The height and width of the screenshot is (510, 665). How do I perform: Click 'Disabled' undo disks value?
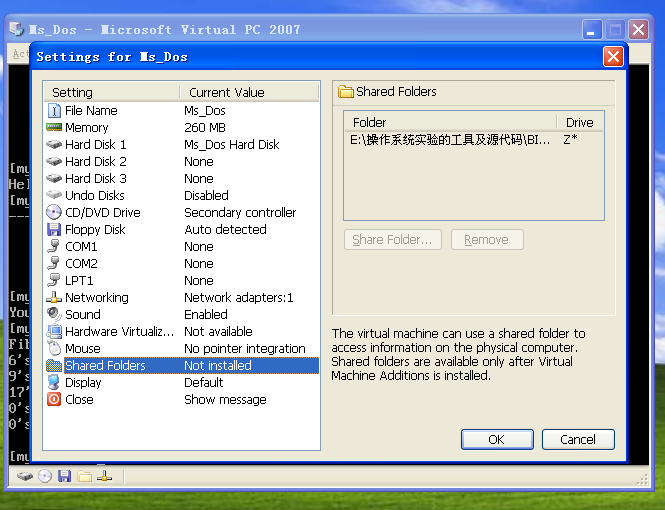[x=206, y=195]
